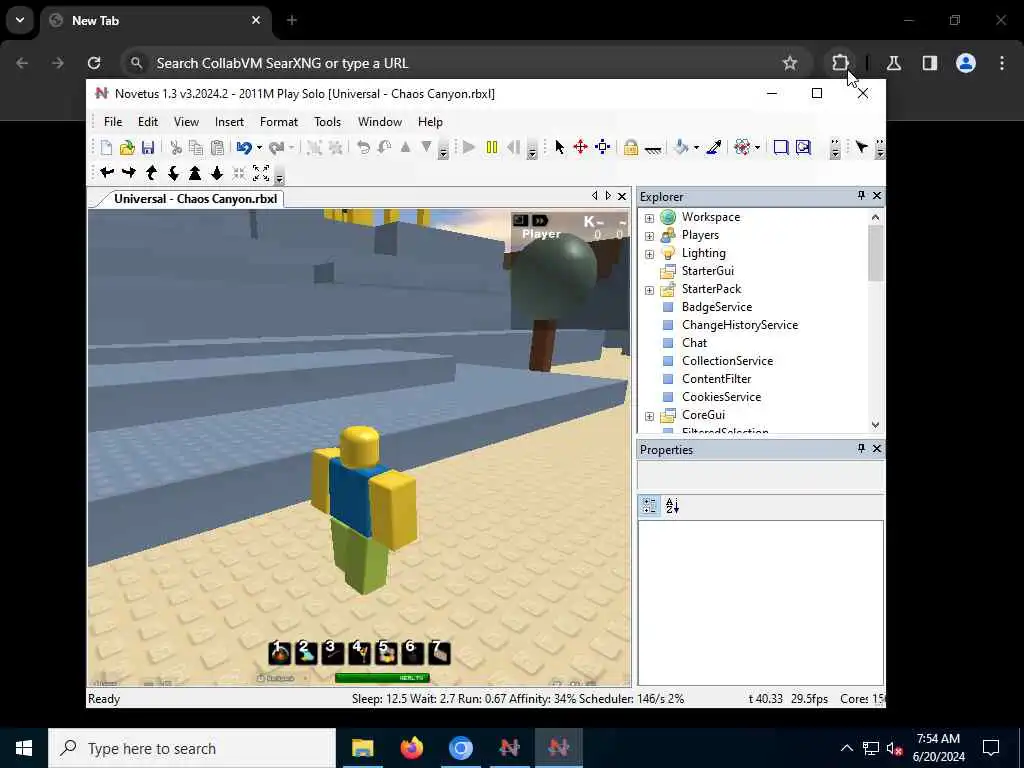Select ChangeHistoryService in Explorer
1024x768 pixels.
pos(740,325)
